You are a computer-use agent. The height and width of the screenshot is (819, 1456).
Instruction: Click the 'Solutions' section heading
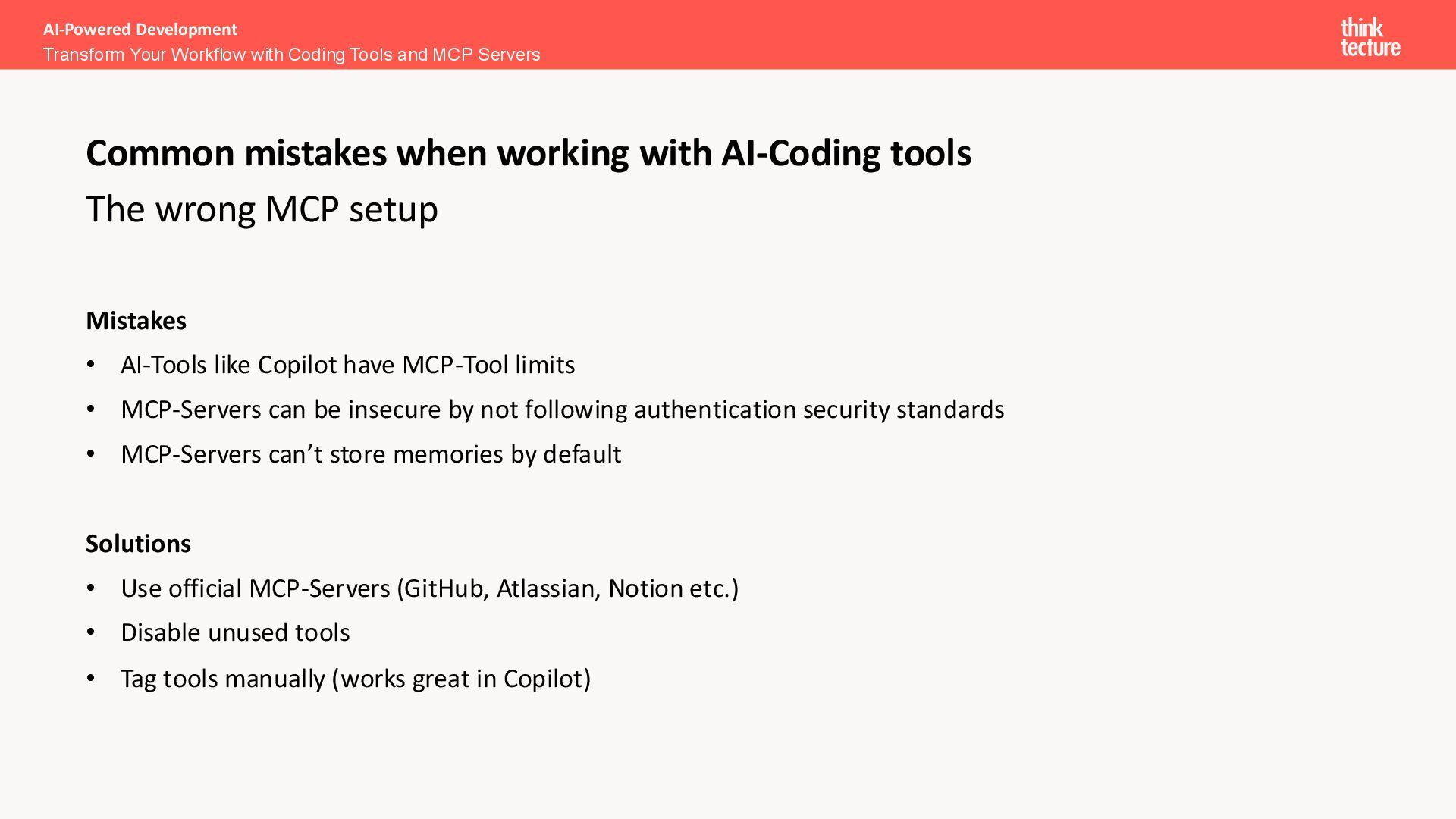click(x=138, y=544)
